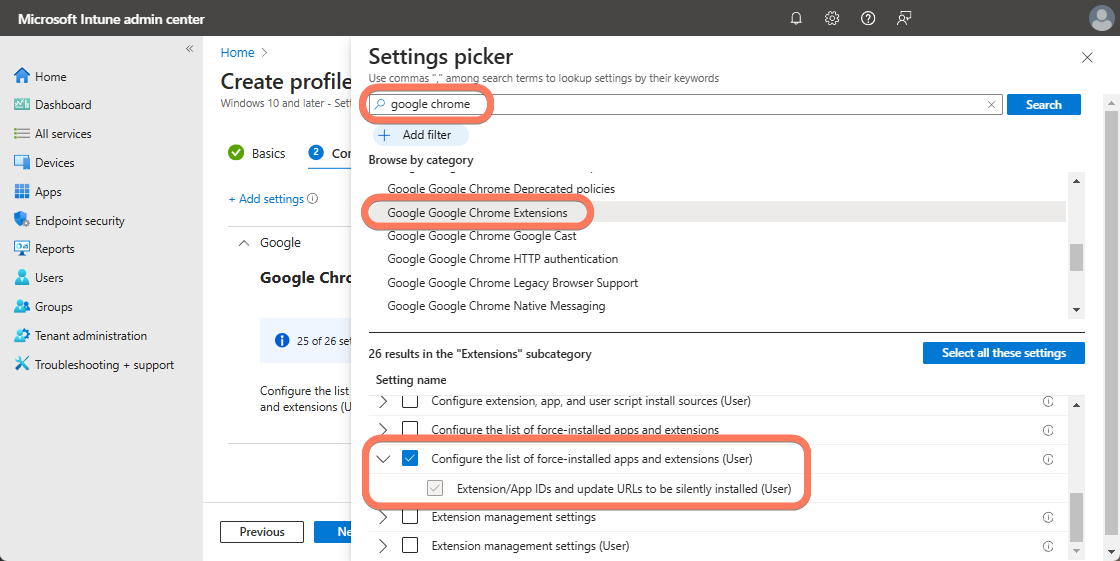Click Select all these settings button

[1003, 353]
